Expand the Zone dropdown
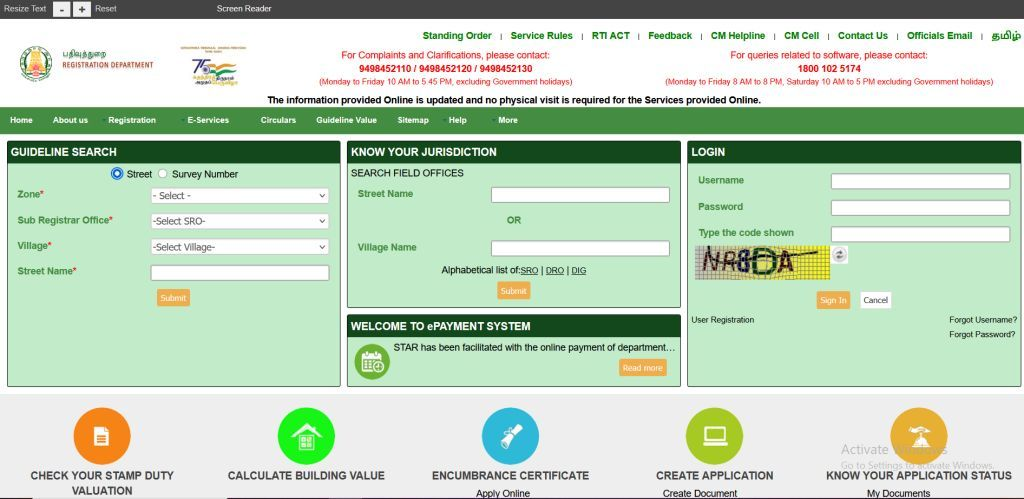 click(x=239, y=196)
